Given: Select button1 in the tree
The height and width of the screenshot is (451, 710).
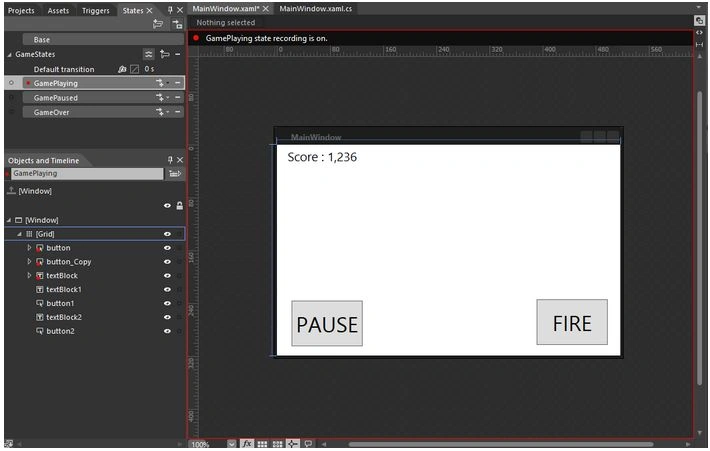Looking at the screenshot, I should point(60,303).
